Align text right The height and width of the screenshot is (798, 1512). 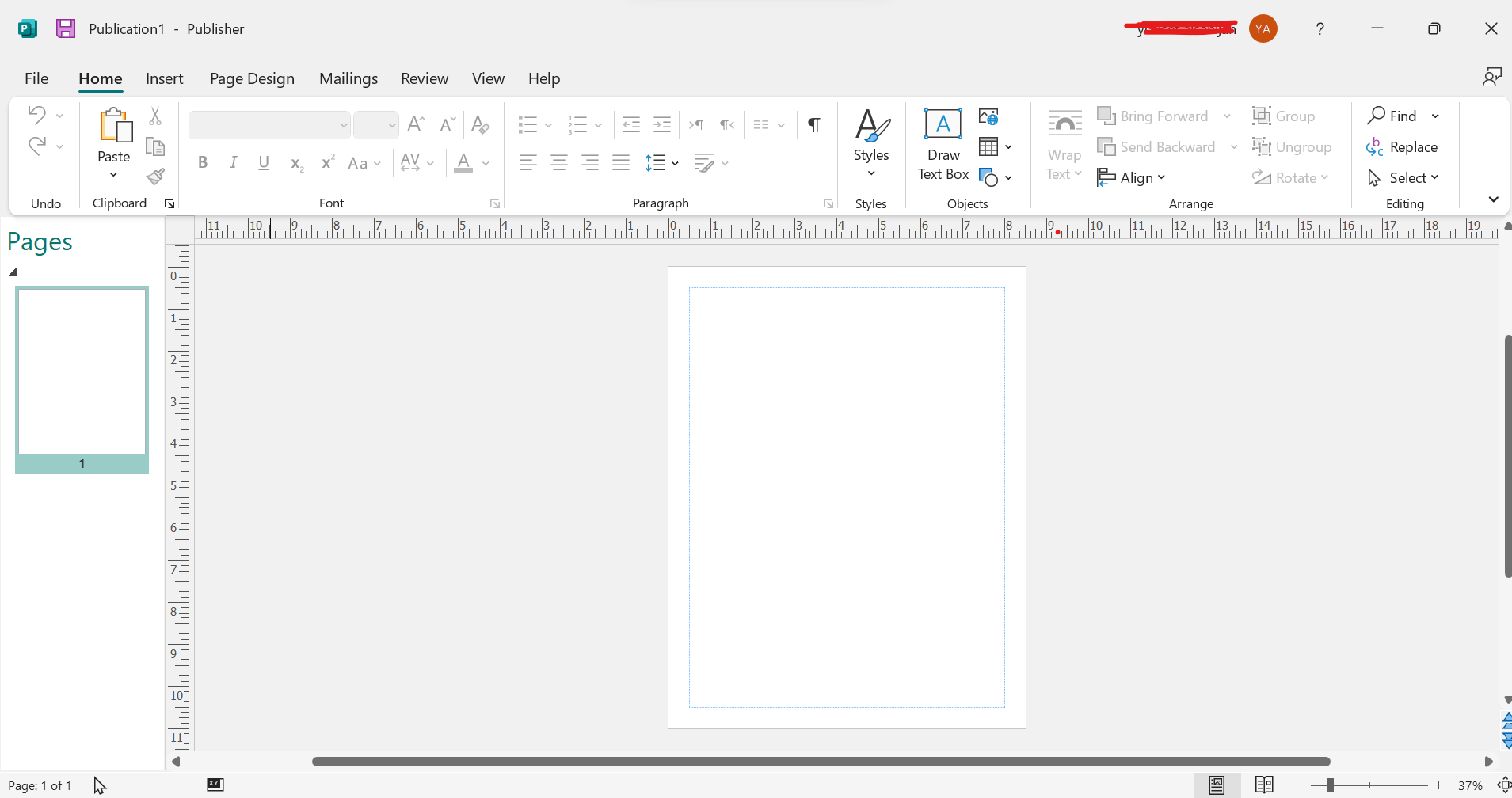[x=590, y=163]
